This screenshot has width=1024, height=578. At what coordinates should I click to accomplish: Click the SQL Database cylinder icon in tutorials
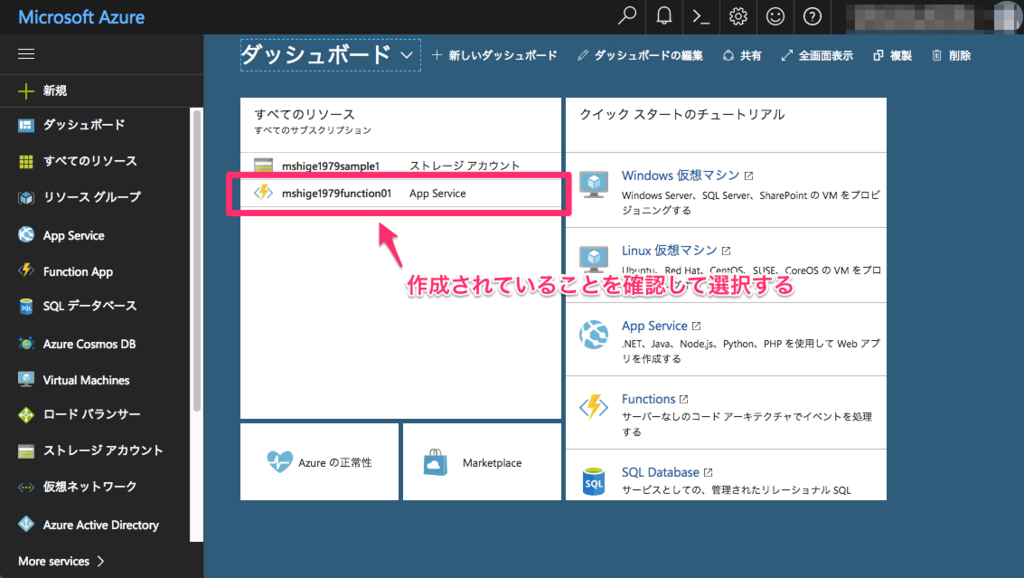coord(594,481)
